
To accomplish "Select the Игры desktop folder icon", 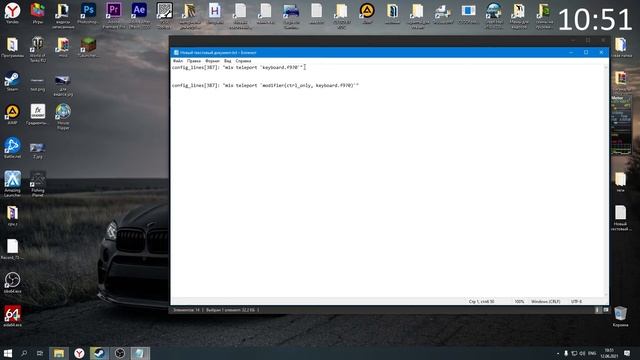I will pyautogui.click(x=38, y=13).
